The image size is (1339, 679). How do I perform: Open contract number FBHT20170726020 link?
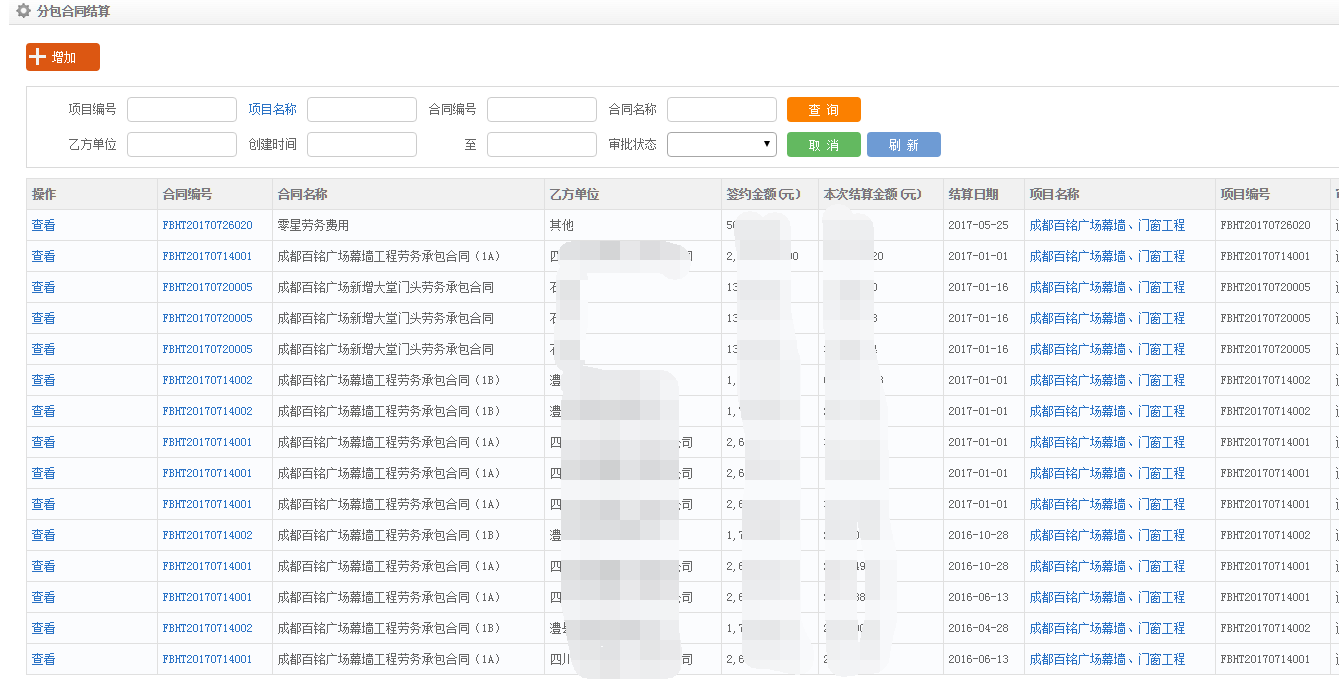coord(207,225)
